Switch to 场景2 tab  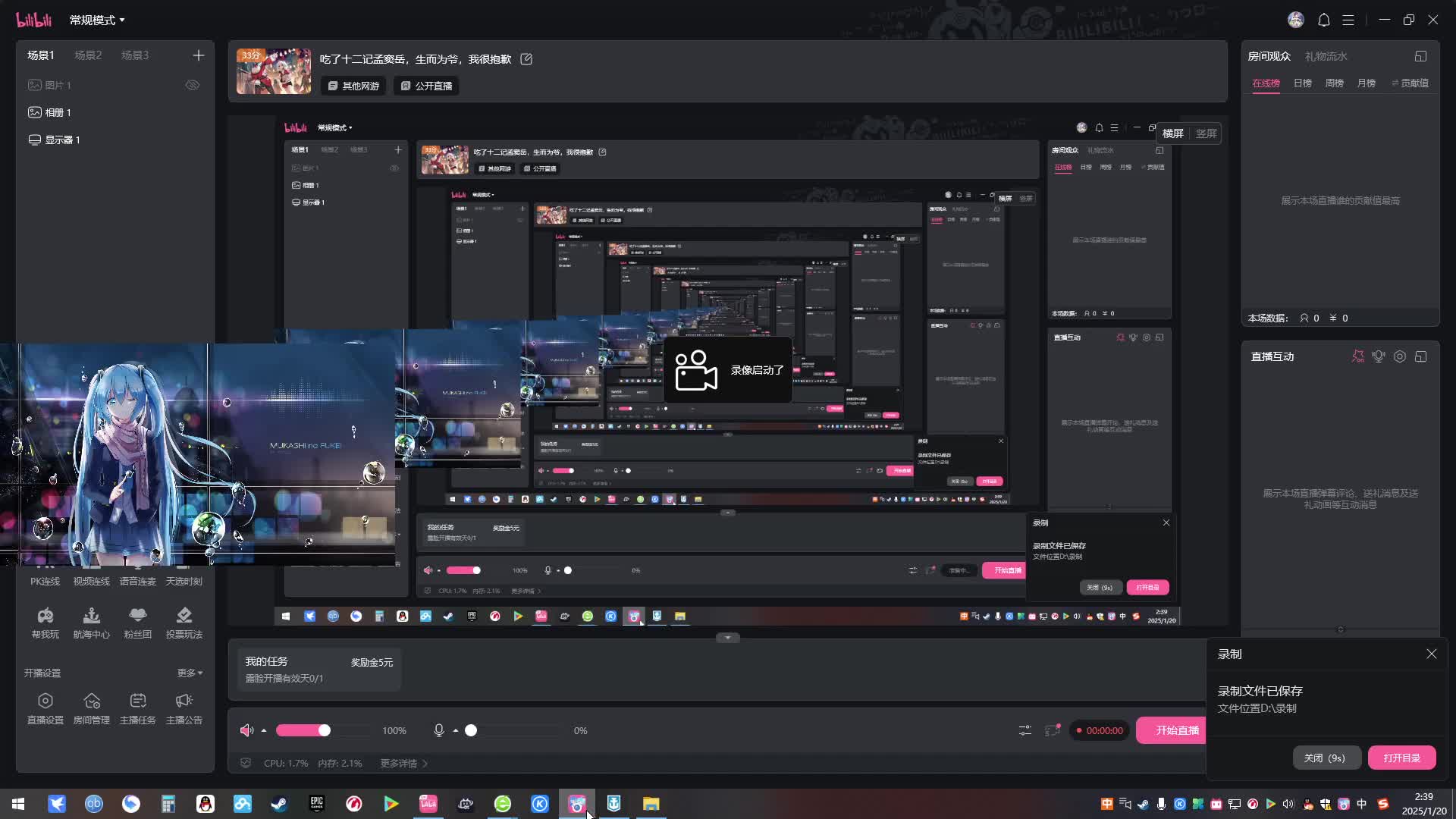click(x=88, y=55)
